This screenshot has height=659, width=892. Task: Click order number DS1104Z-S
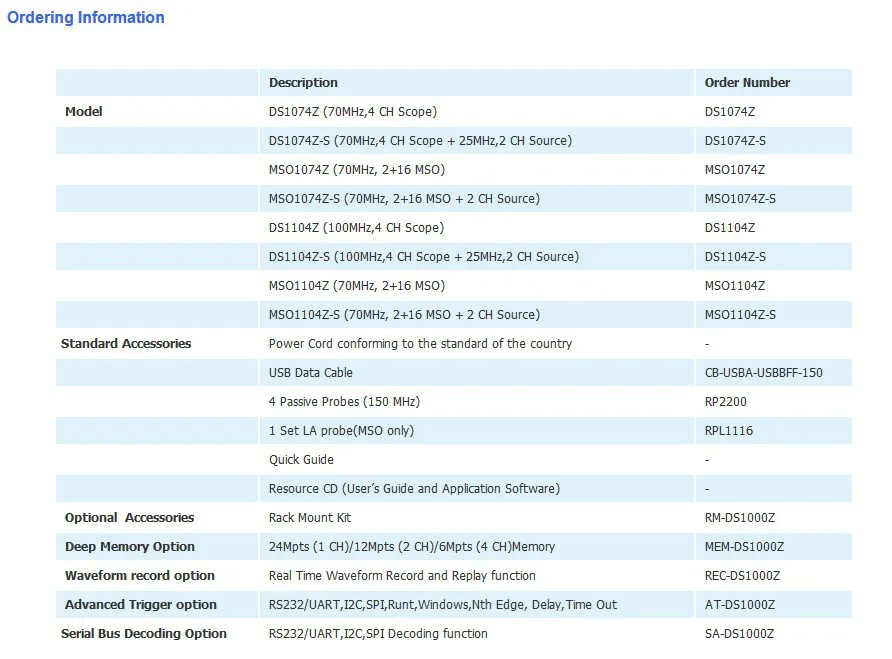point(735,257)
